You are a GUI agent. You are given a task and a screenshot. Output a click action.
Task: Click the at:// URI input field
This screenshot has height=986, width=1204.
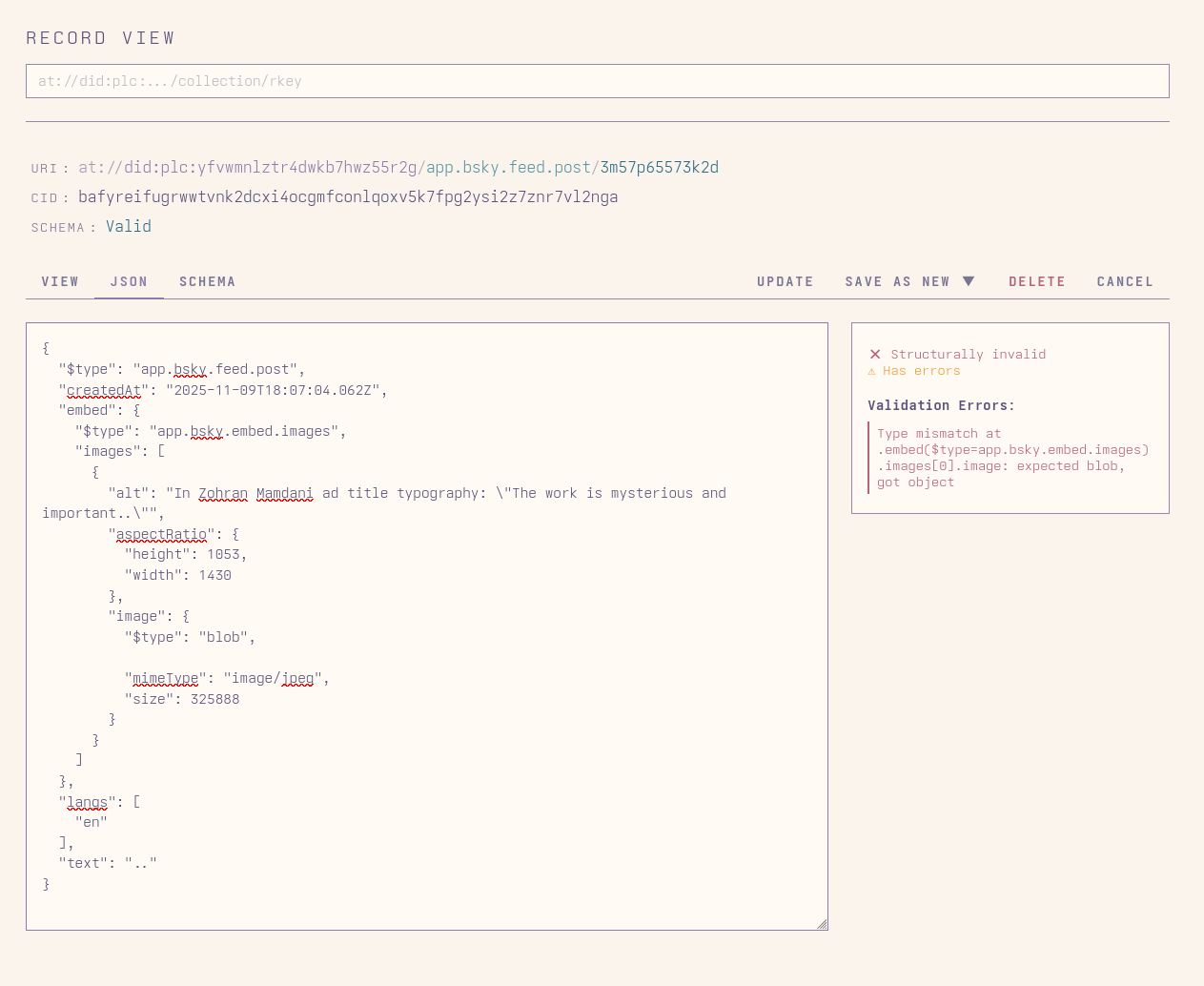597,80
